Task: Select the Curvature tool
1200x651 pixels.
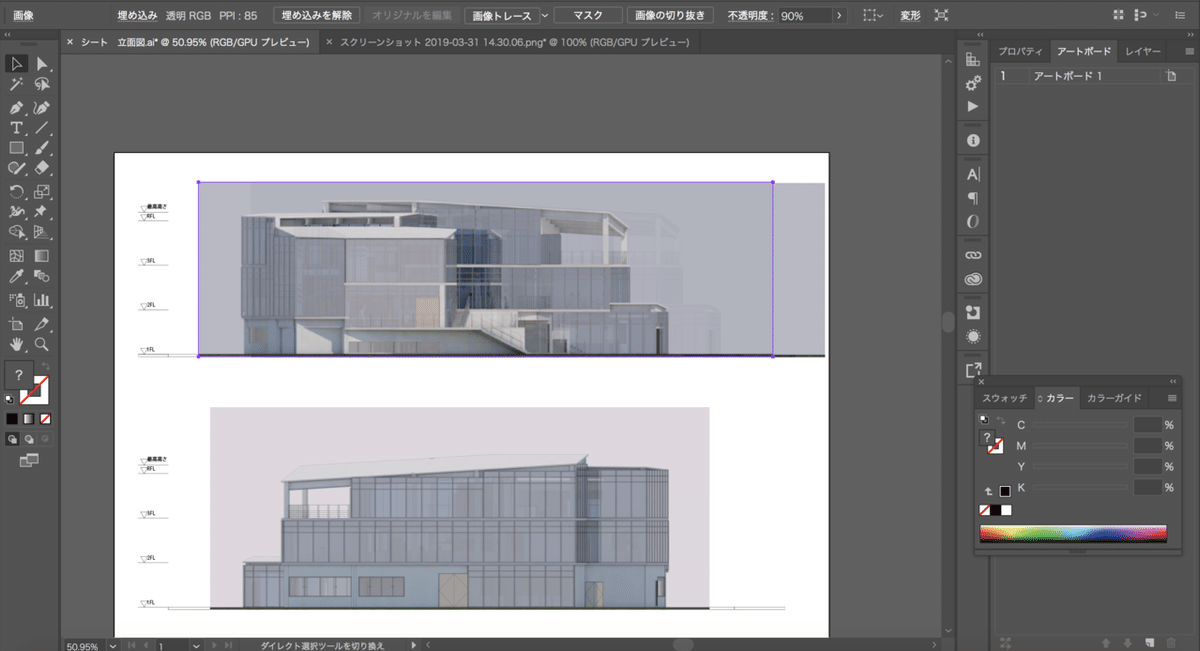Action: click(42, 107)
